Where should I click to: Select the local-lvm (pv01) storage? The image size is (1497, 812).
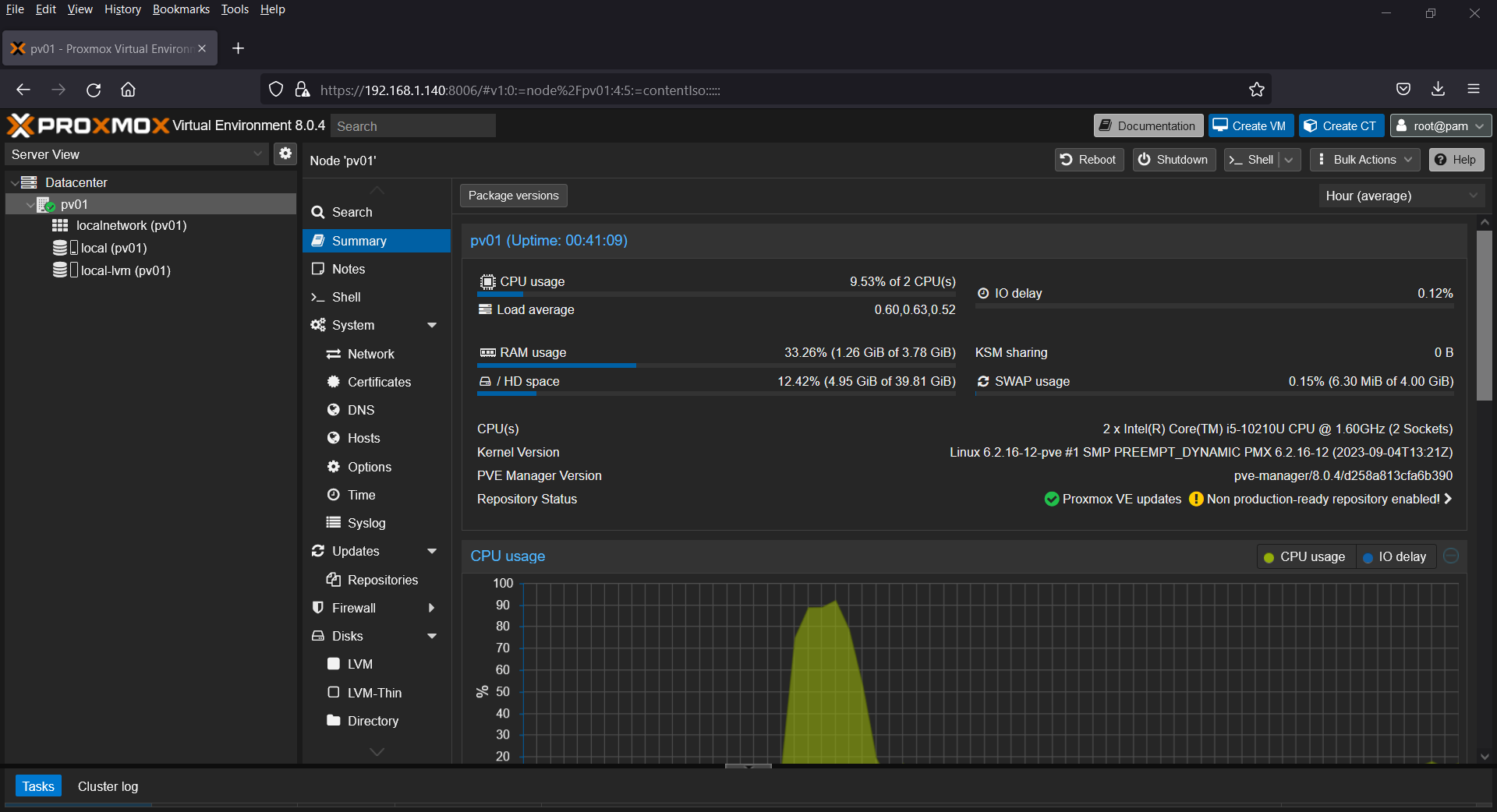click(x=125, y=270)
